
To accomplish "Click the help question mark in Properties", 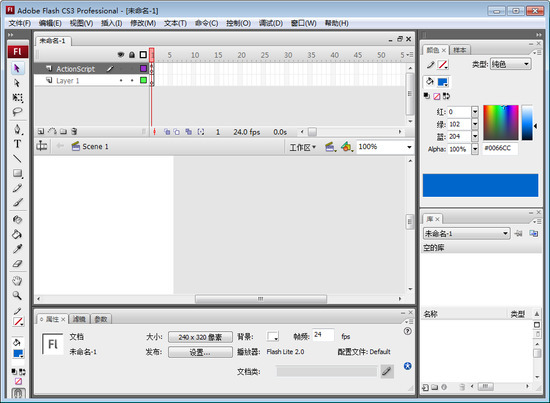I will tap(407, 331).
